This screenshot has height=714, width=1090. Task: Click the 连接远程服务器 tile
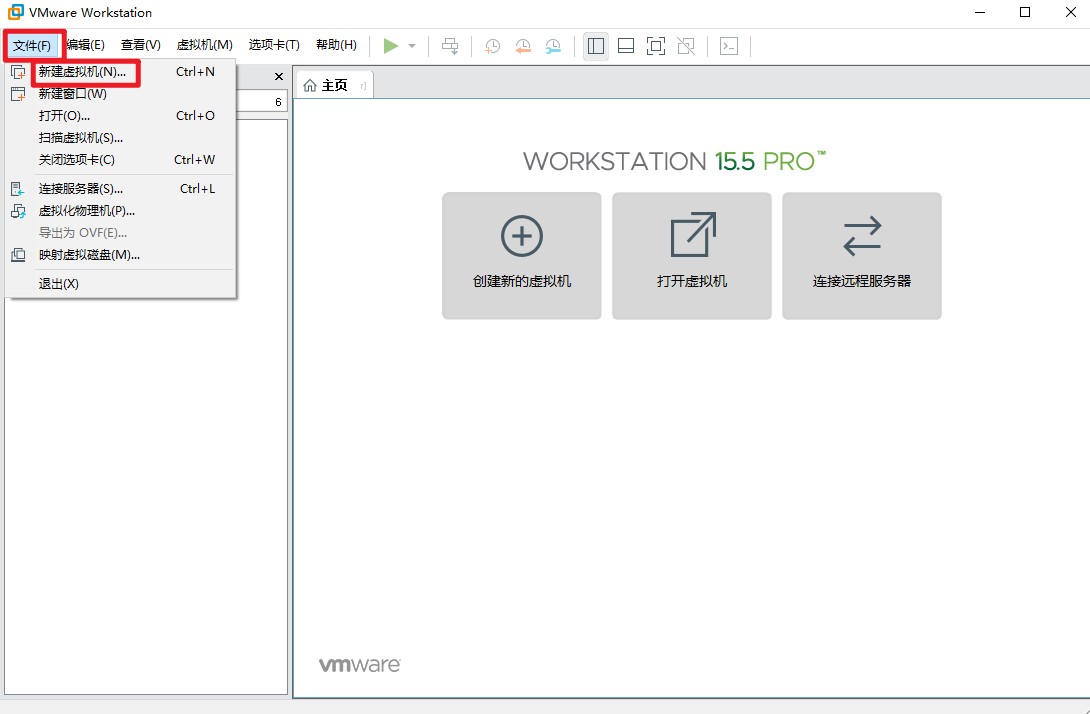click(x=862, y=256)
